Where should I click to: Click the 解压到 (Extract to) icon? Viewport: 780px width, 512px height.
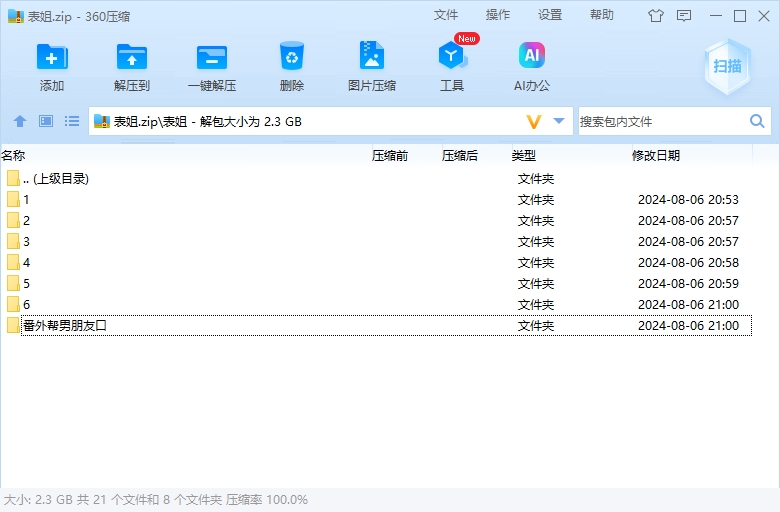pyautogui.click(x=132, y=58)
